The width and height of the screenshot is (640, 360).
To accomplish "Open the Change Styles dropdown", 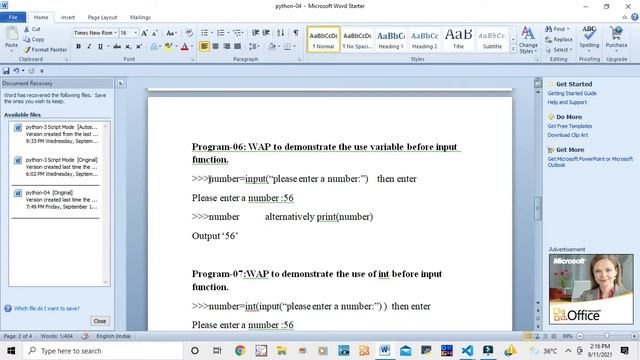I will (528, 40).
